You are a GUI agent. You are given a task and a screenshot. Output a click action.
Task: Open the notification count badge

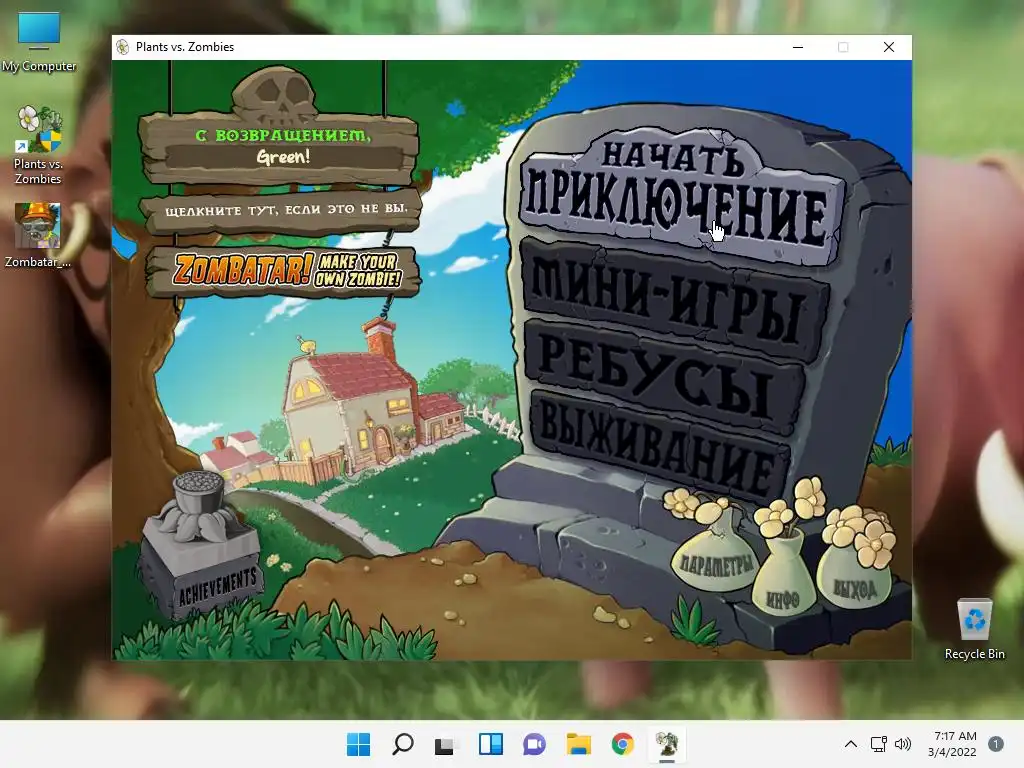(995, 744)
